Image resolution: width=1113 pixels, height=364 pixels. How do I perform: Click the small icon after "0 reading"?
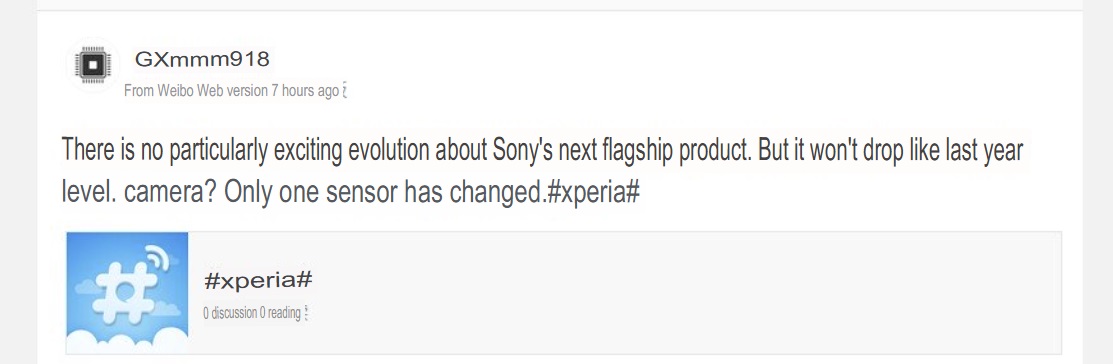click(306, 313)
